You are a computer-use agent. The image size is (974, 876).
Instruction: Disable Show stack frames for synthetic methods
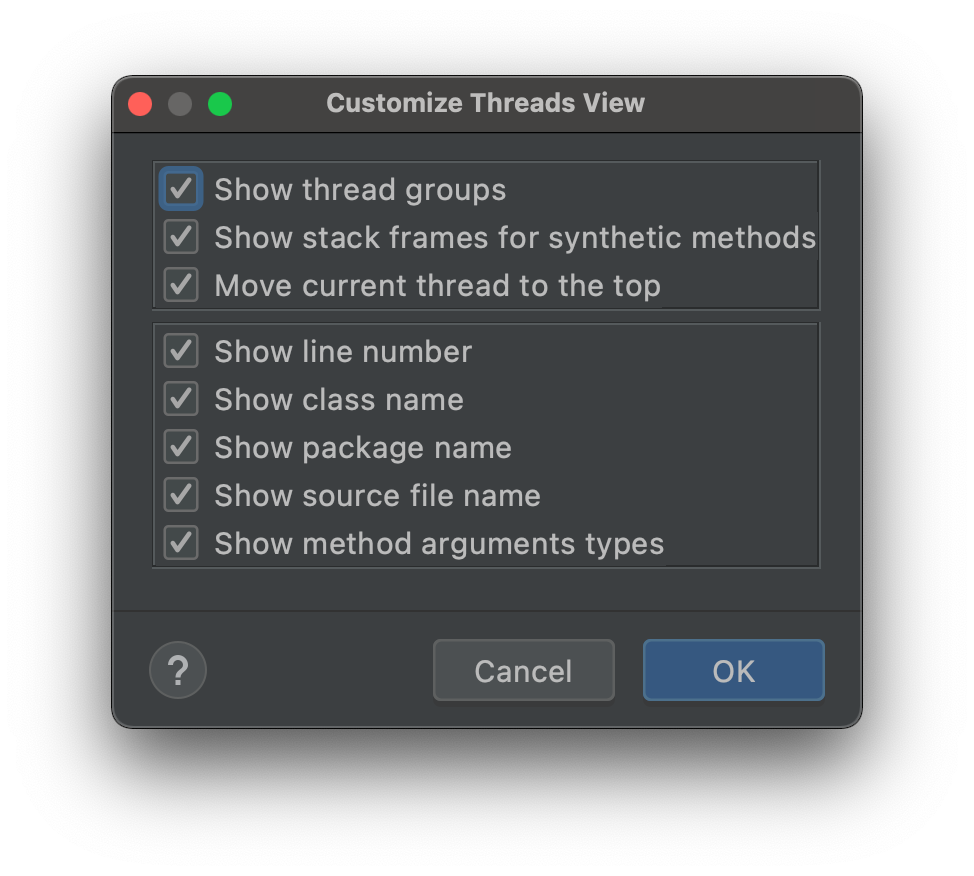click(x=181, y=237)
